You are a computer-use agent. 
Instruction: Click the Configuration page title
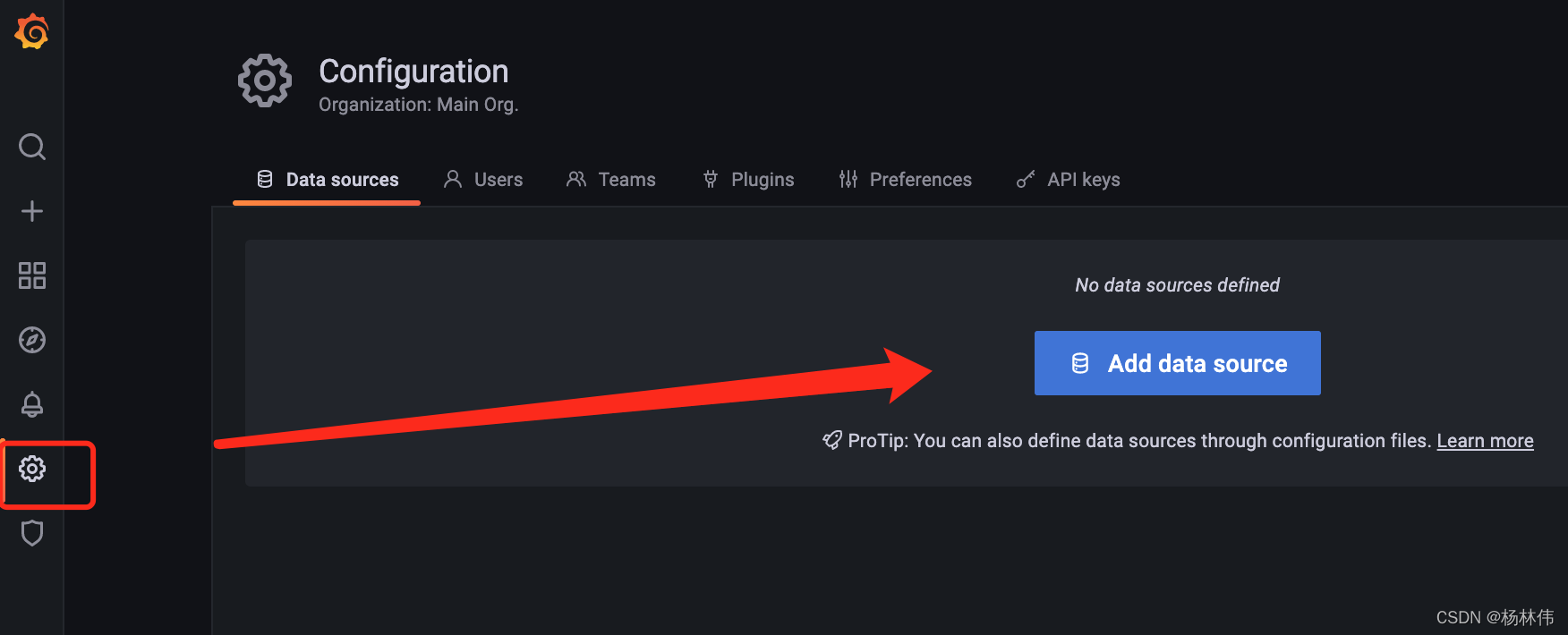(413, 72)
